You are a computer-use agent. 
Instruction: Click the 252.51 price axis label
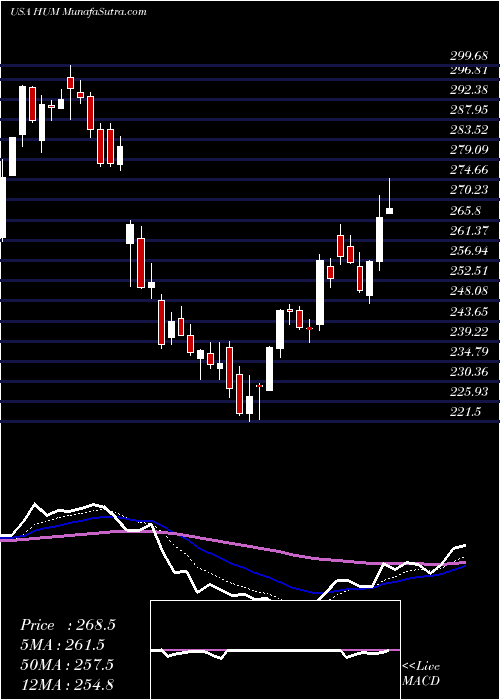(x=469, y=271)
